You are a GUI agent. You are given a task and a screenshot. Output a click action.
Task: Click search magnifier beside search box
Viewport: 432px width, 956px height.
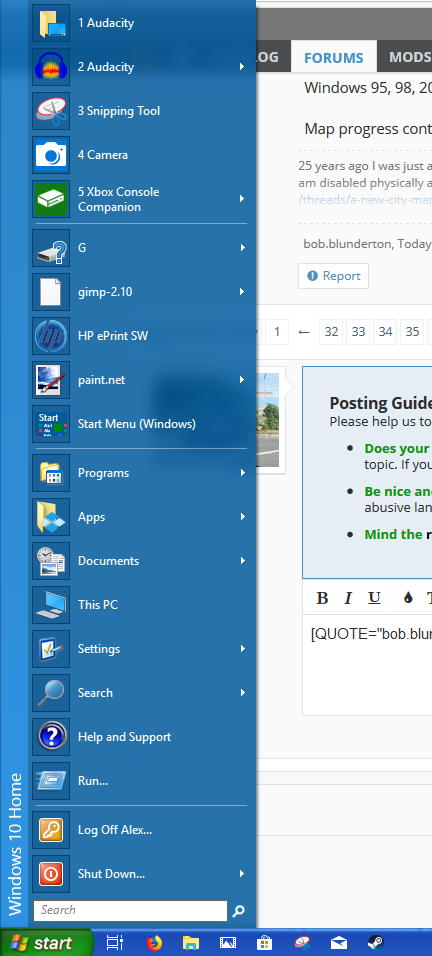click(x=239, y=911)
